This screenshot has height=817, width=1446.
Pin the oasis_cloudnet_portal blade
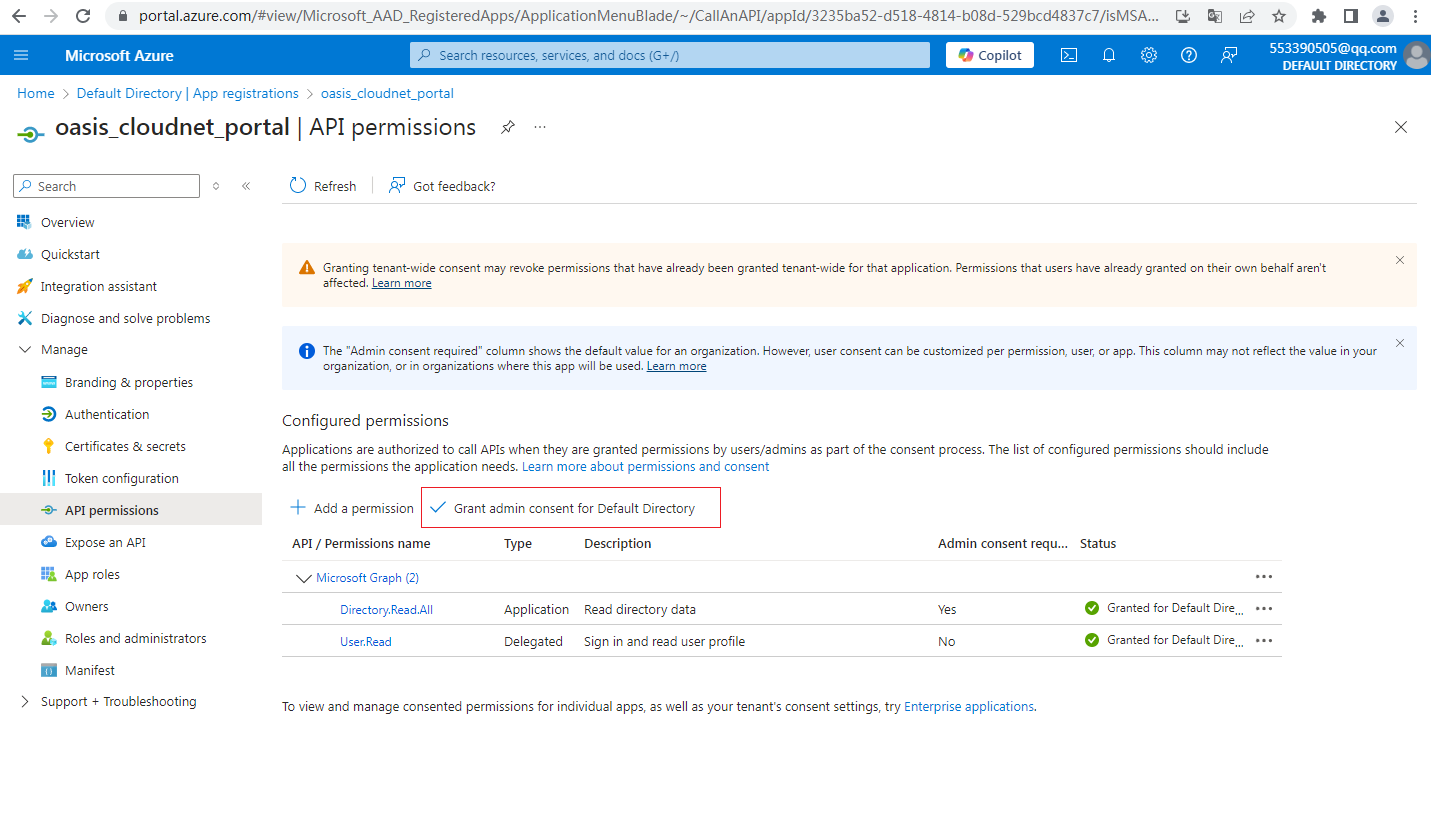tap(508, 127)
